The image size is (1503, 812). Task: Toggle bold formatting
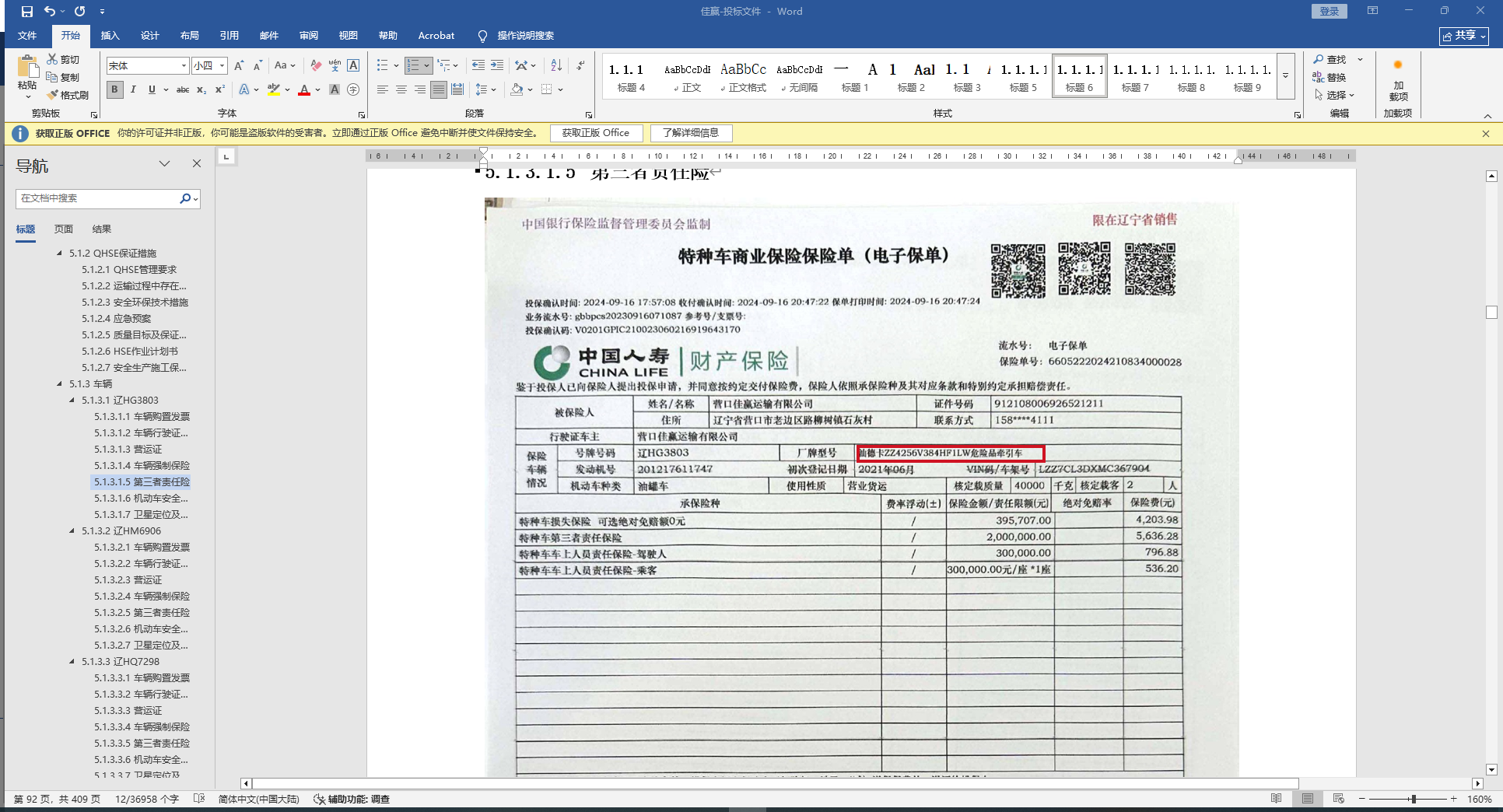click(x=114, y=89)
